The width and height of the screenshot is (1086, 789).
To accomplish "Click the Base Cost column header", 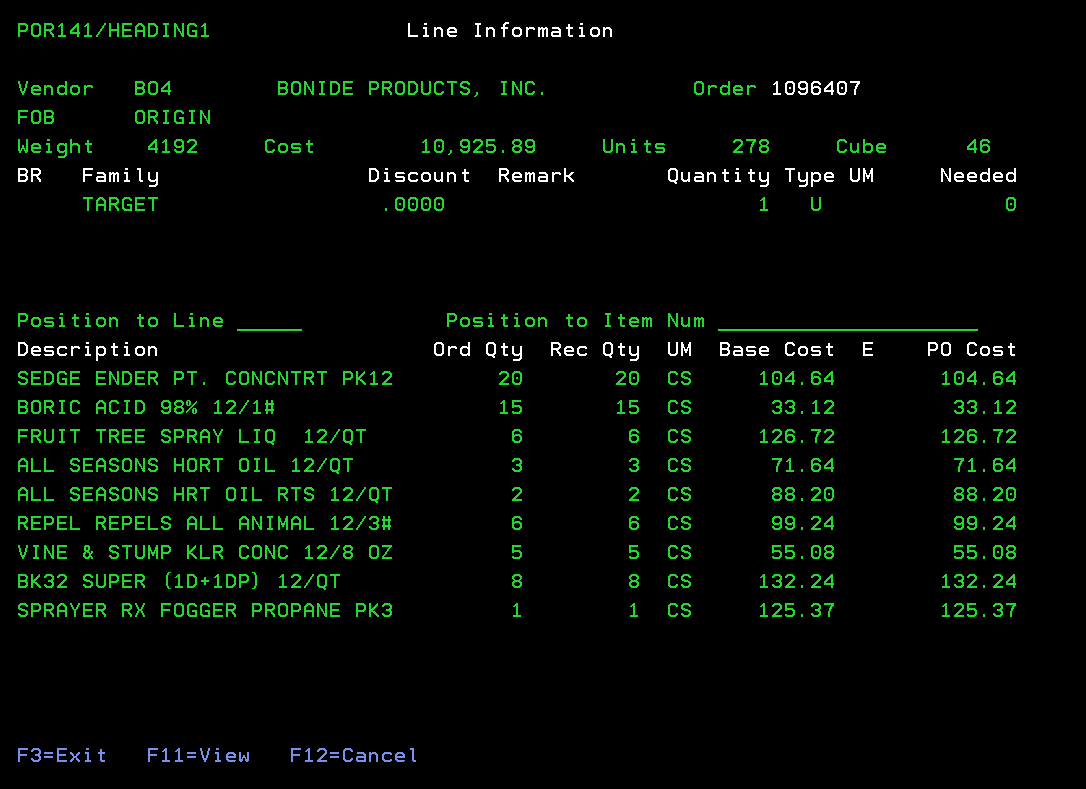I will [776, 350].
